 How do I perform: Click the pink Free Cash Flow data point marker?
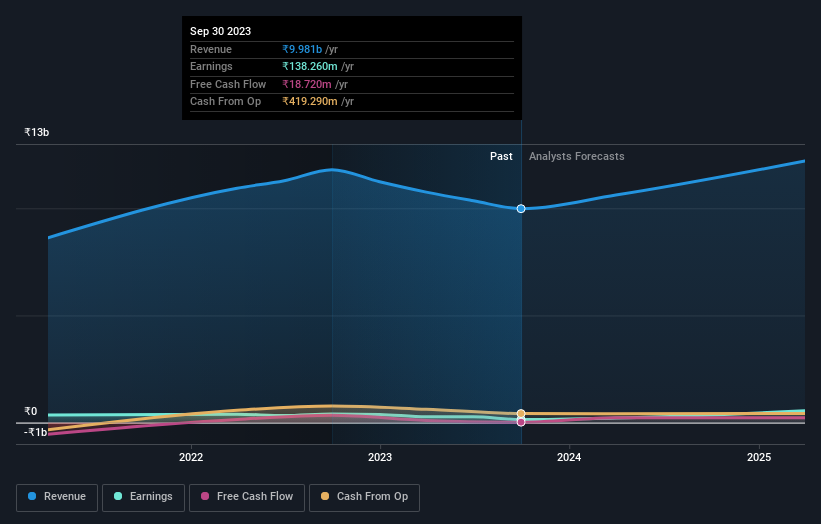click(521, 422)
